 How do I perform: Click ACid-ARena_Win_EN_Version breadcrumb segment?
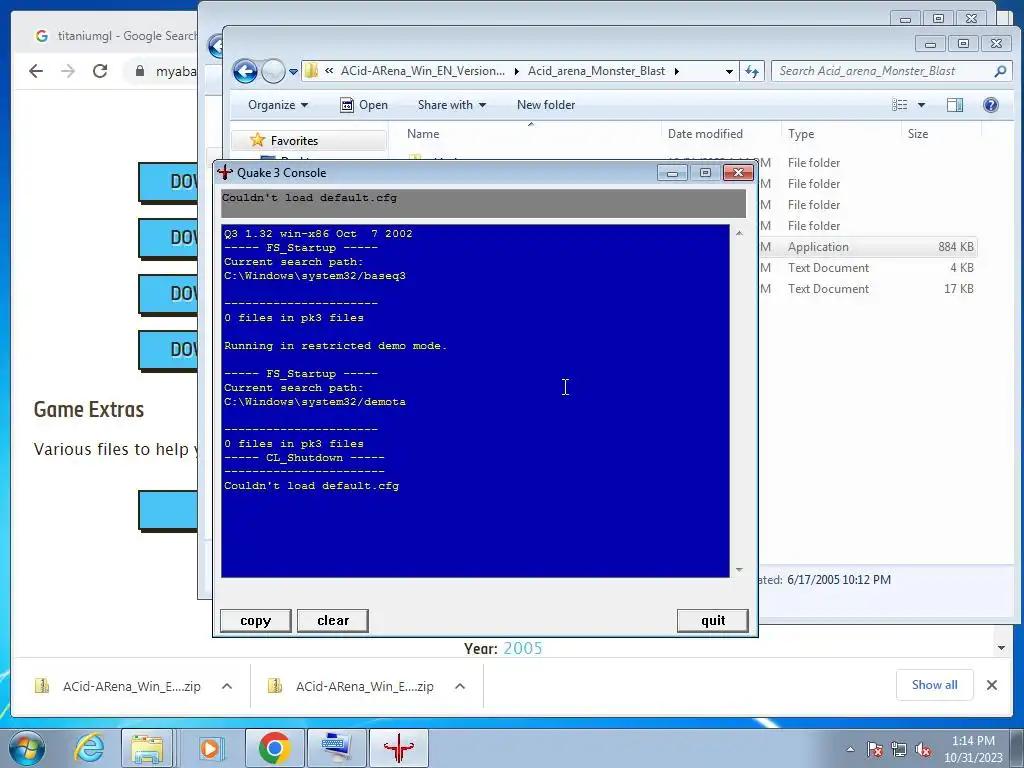point(423,71)
